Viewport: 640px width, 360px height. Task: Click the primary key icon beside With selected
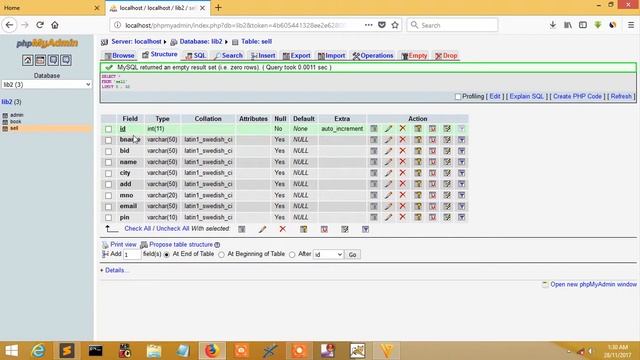tap(303, 229)
